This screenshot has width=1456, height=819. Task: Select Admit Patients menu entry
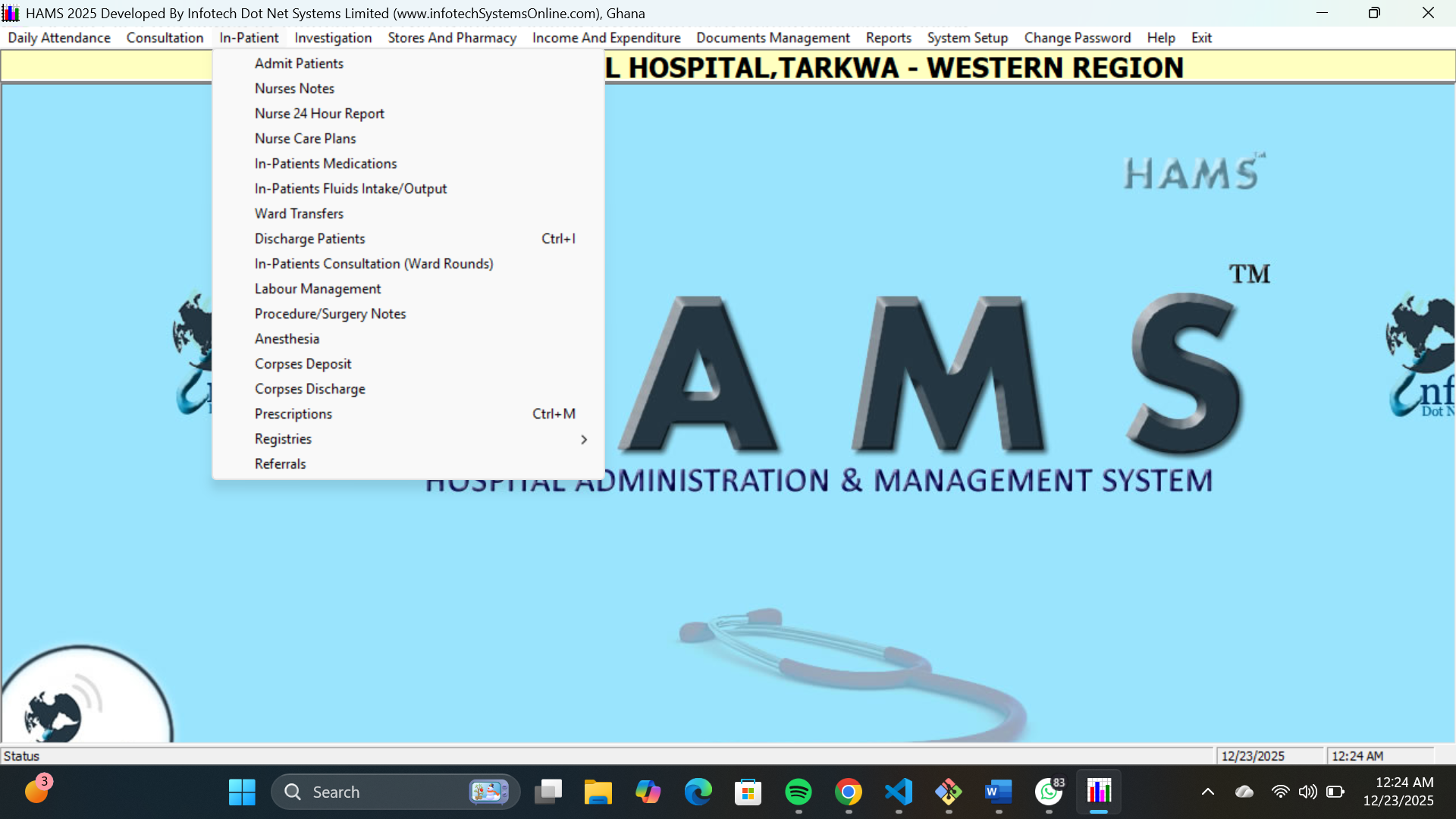point(299,64)
